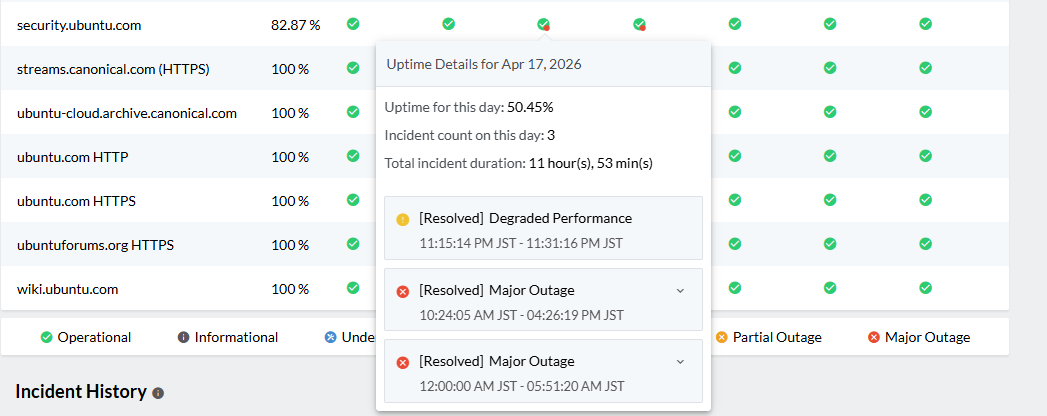The height and width of the screenshot is (416, 1047).
Task: Click info icon beside Incident History heading
Action: [x=158, y=393]
